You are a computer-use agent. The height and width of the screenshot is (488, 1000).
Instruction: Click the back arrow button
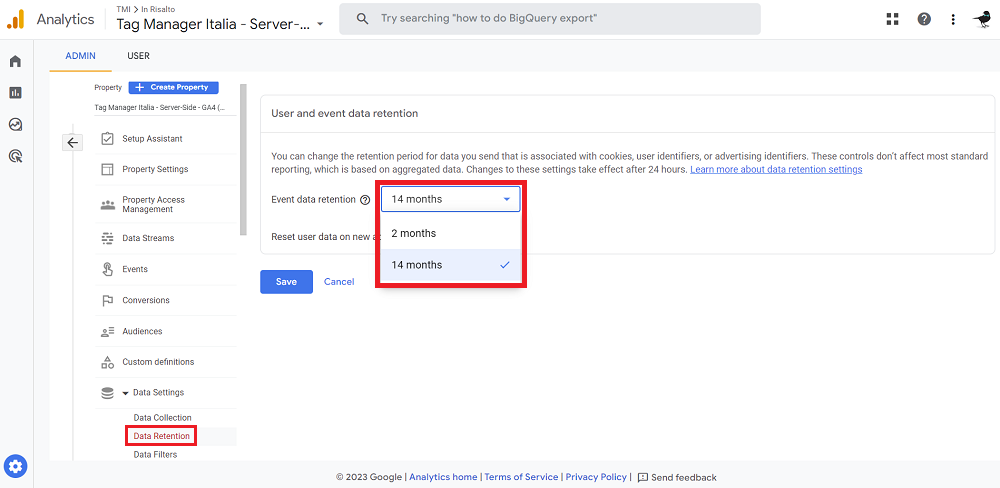click(72, 142)
